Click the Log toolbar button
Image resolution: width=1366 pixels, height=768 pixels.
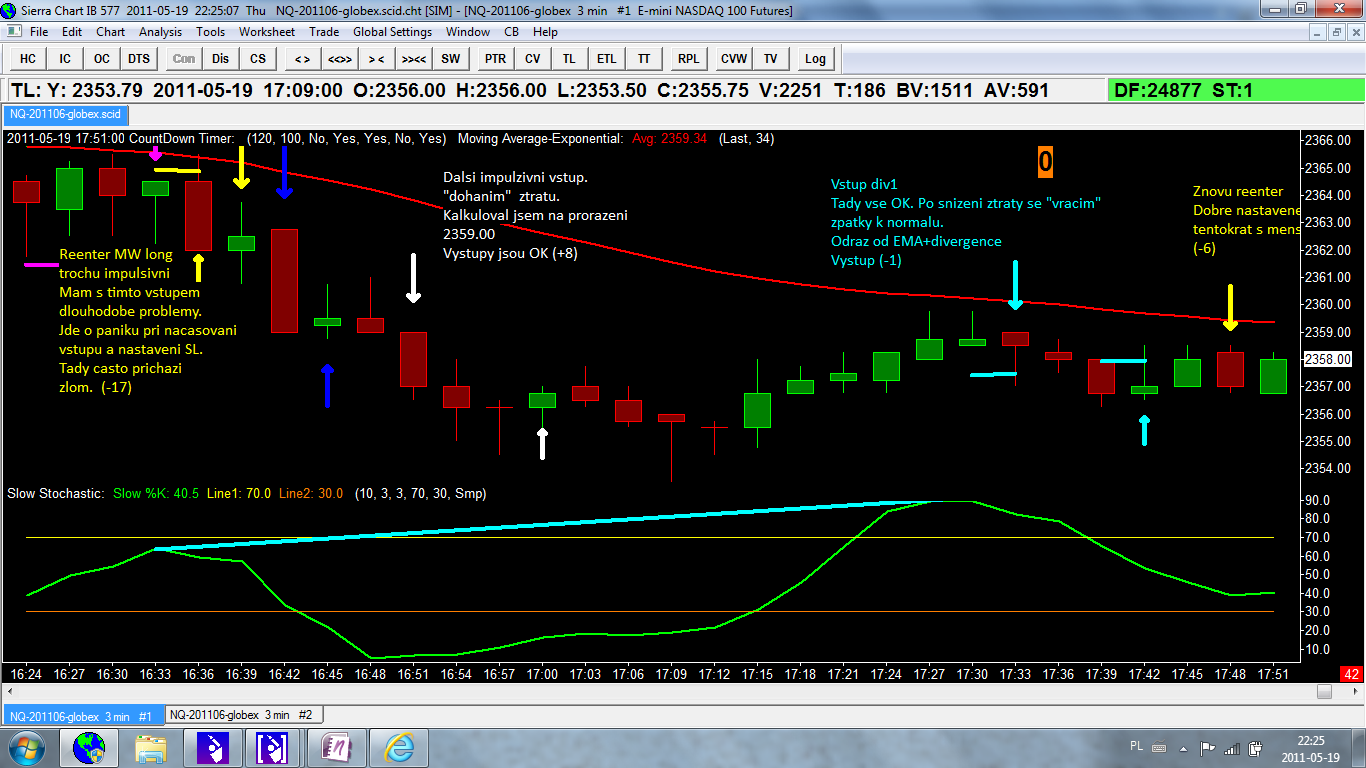pyautogui.click(x=816, y=58)
